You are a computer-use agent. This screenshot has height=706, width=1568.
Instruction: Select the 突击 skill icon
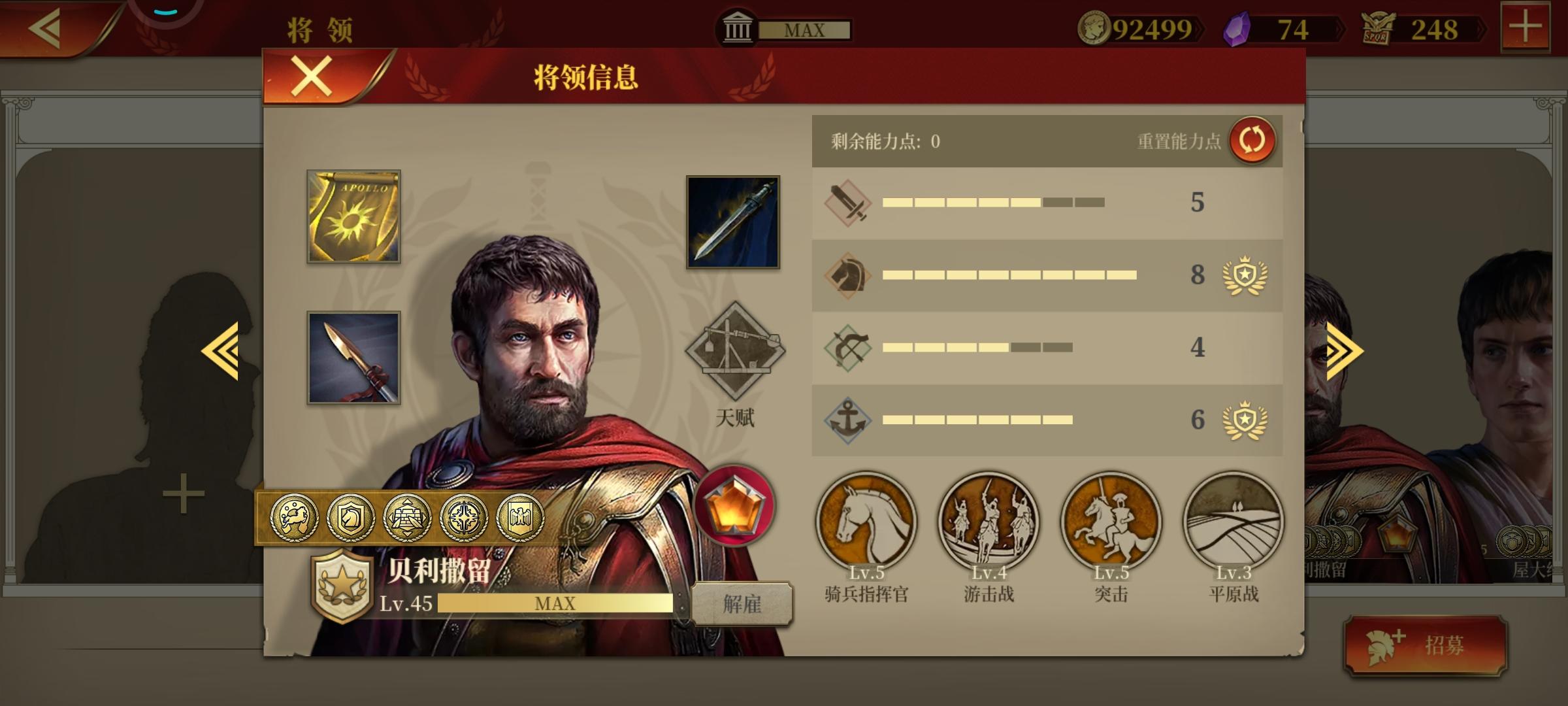coord(1111,522)
